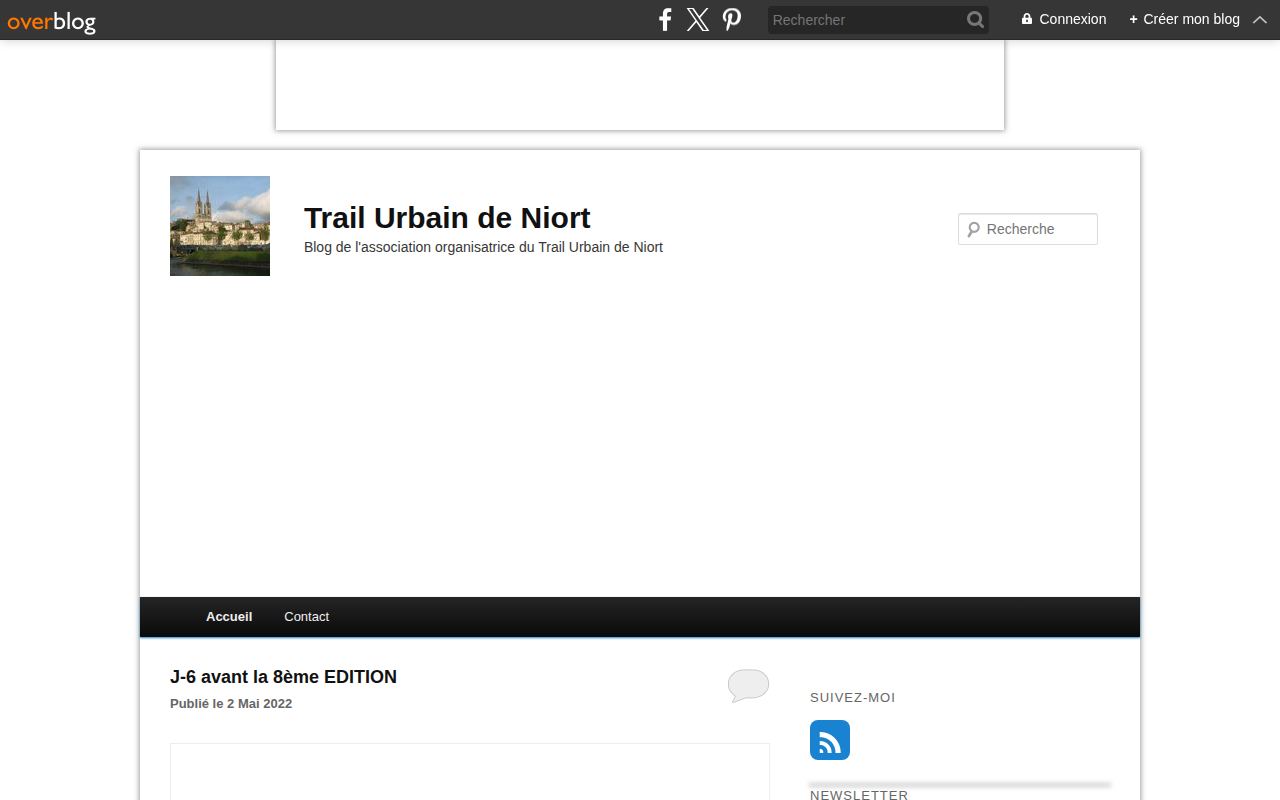Click the magnifier icon in Rechercher bar
The image size is (1280, 800).
pyautogui.click(x=975, y=20)
